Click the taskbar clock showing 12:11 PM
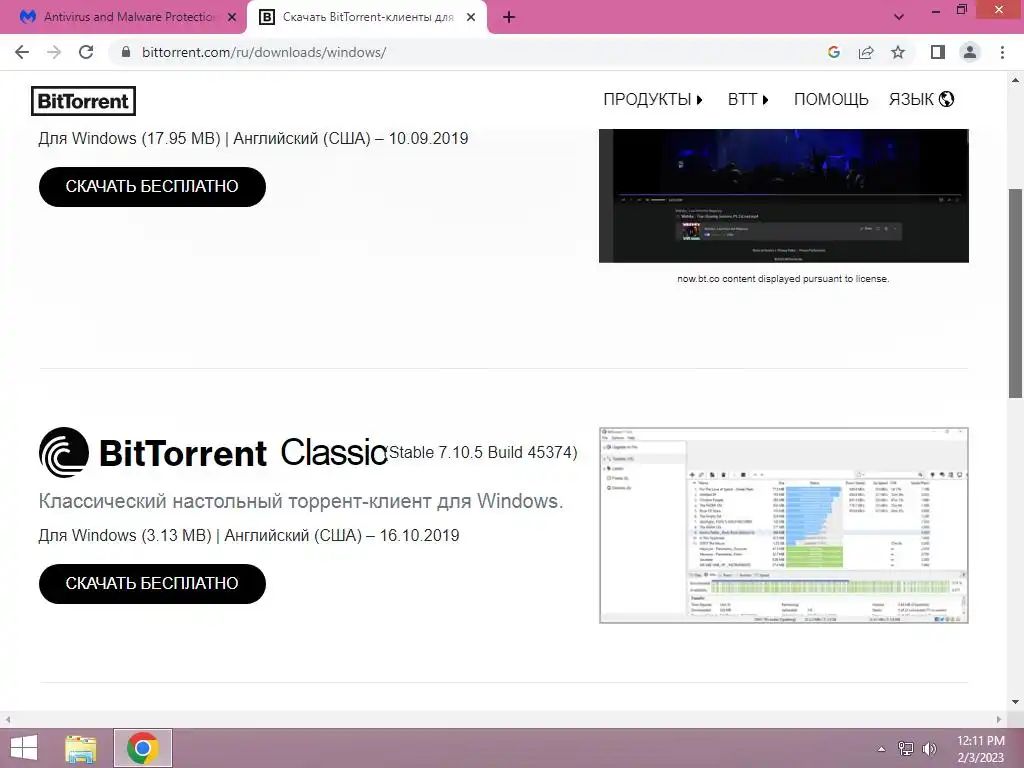The height and width of the screenshot is (768, 1024). (x=981, y=749)
